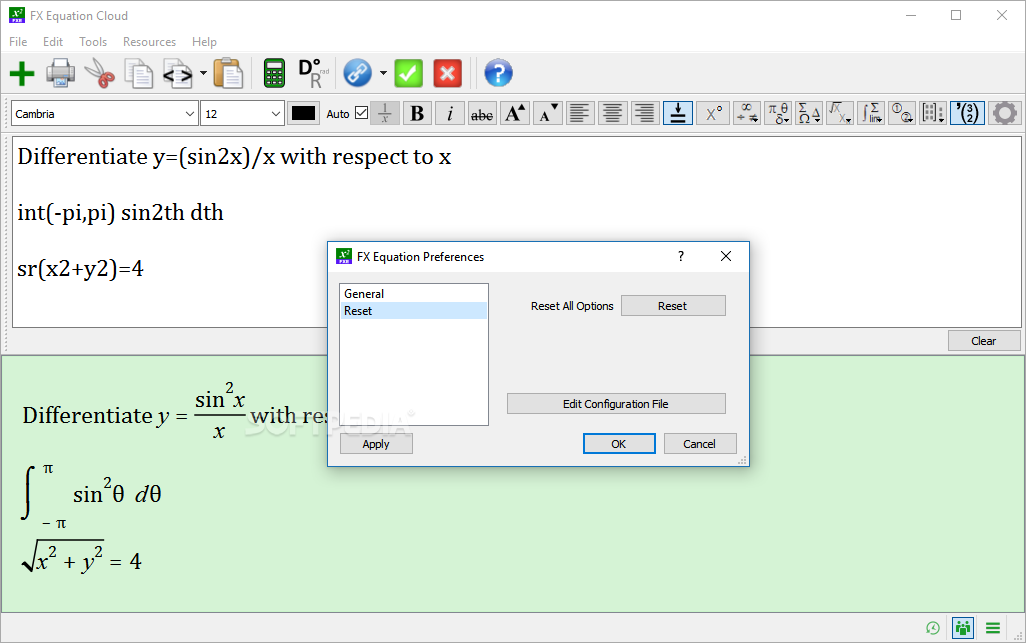Image resolution: width=1026 pixels, height=643 pixels.
Task: Click Edit Configuration File button
Action: click(616, 404)
